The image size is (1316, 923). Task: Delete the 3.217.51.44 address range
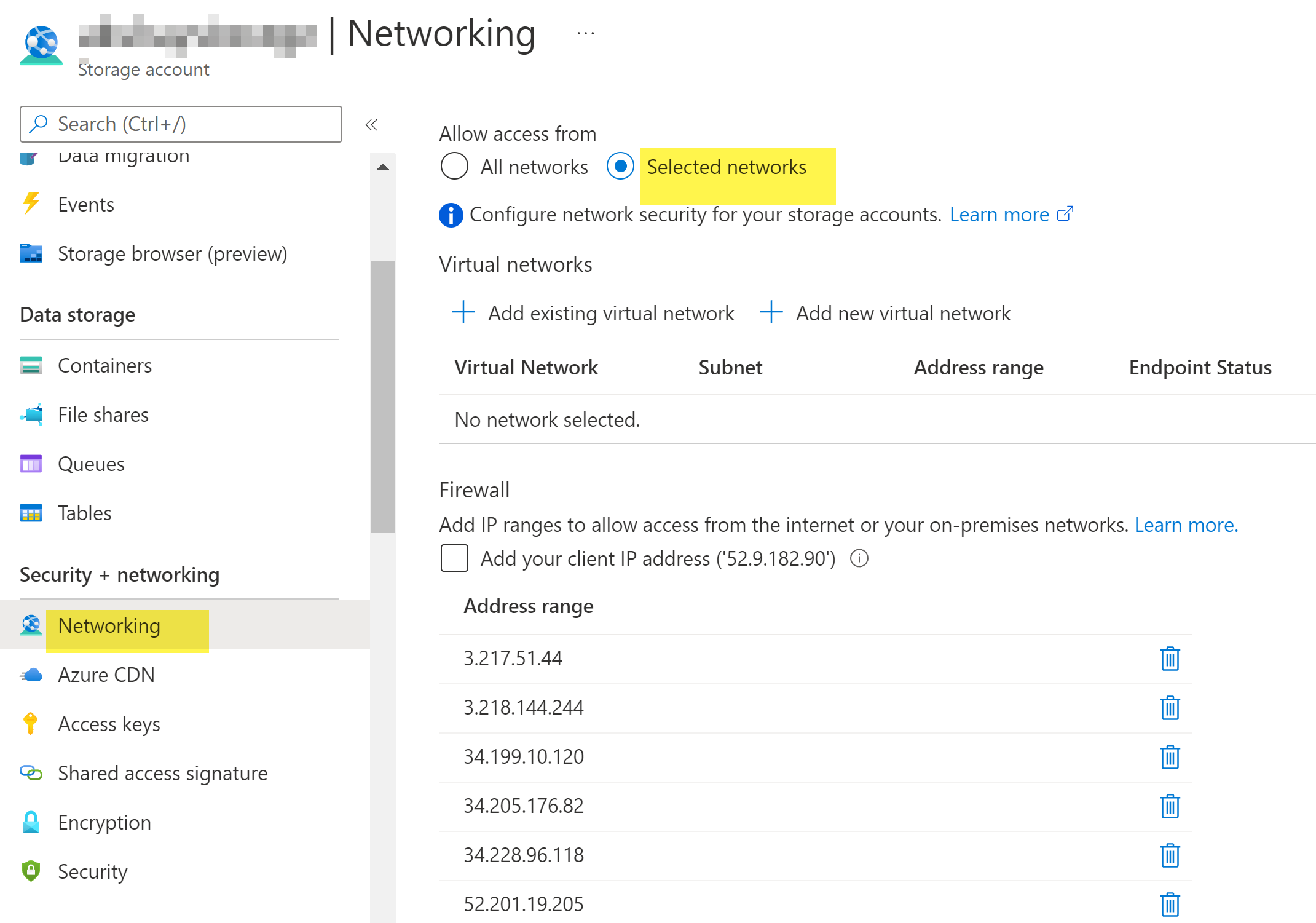click(1169, 659)
